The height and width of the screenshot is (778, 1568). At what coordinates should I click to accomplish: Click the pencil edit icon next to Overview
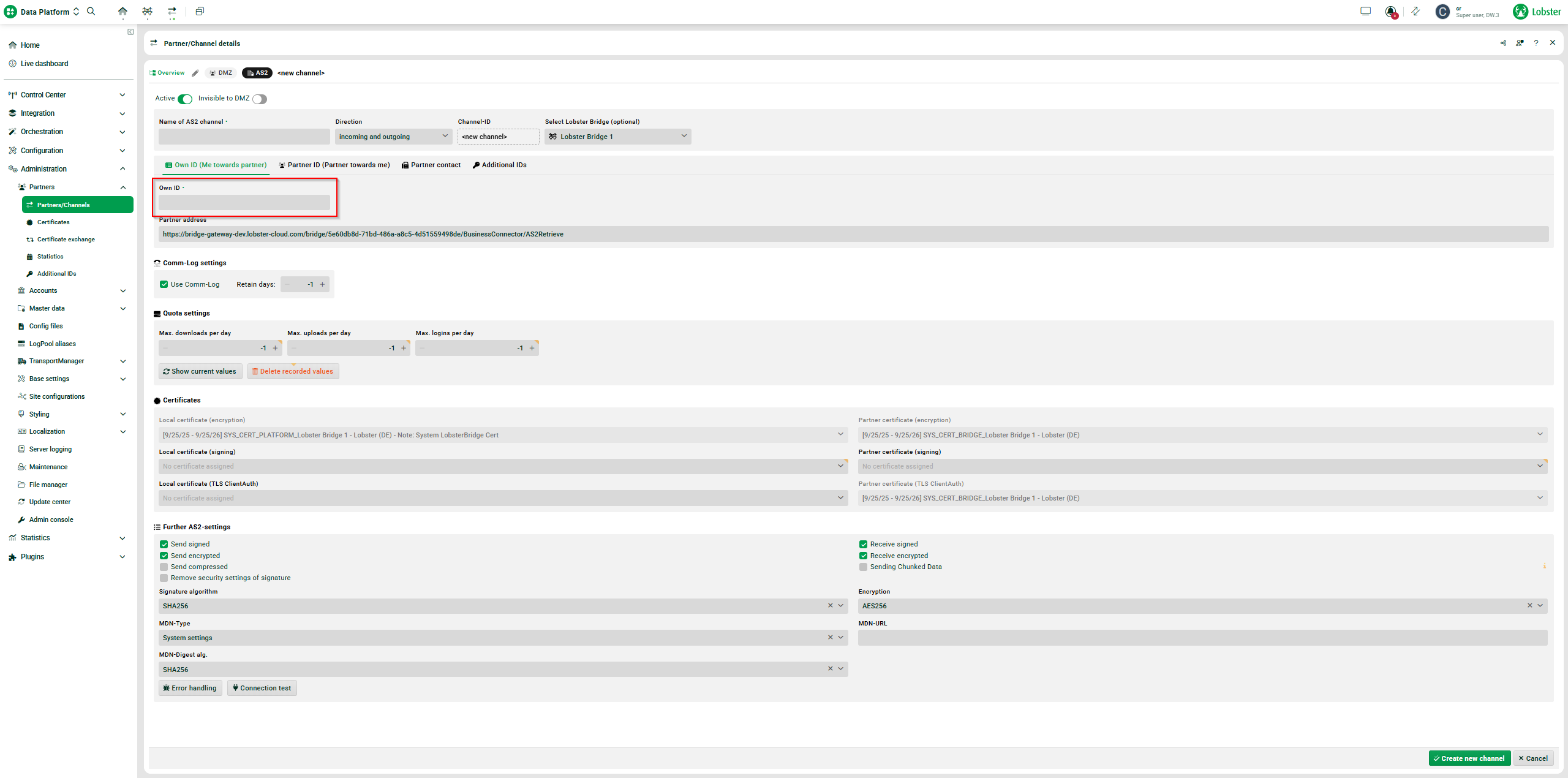195,73
